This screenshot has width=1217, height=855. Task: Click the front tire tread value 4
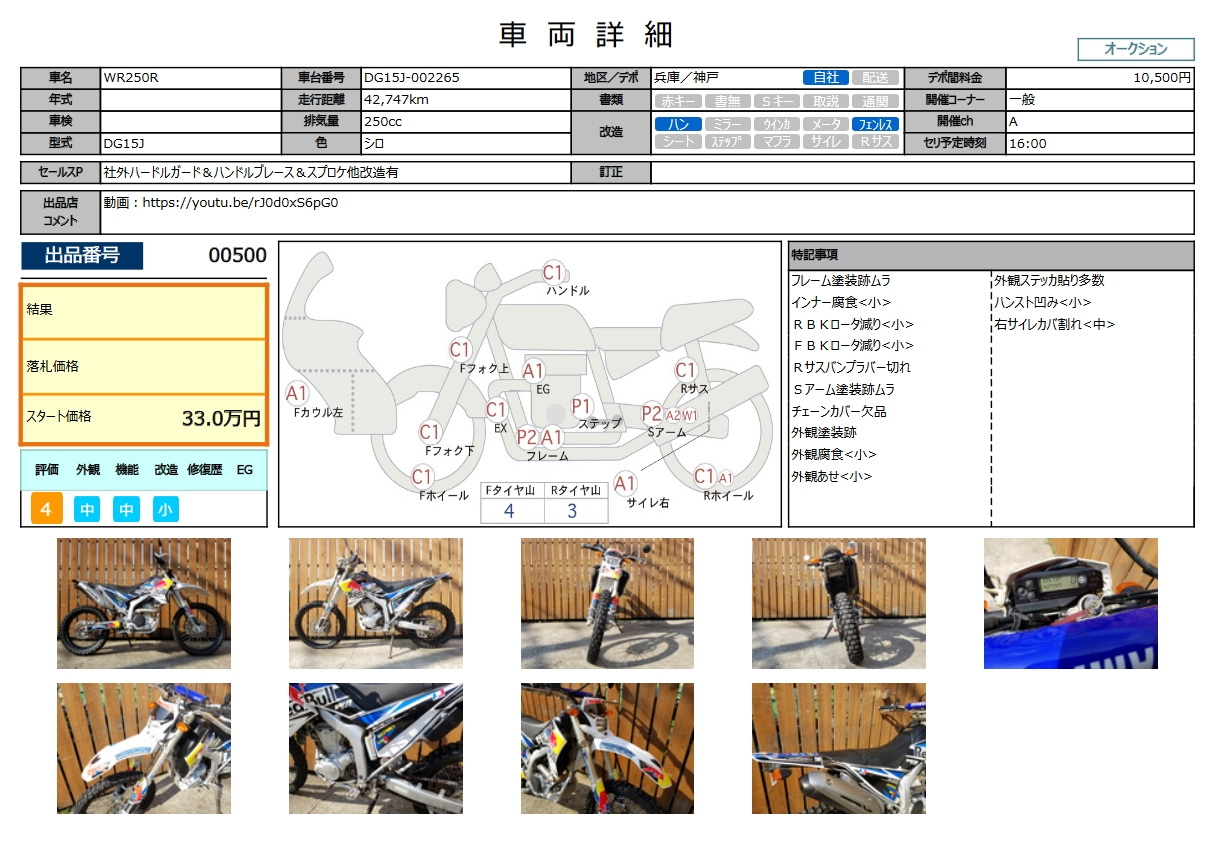[x=509, y=511]
